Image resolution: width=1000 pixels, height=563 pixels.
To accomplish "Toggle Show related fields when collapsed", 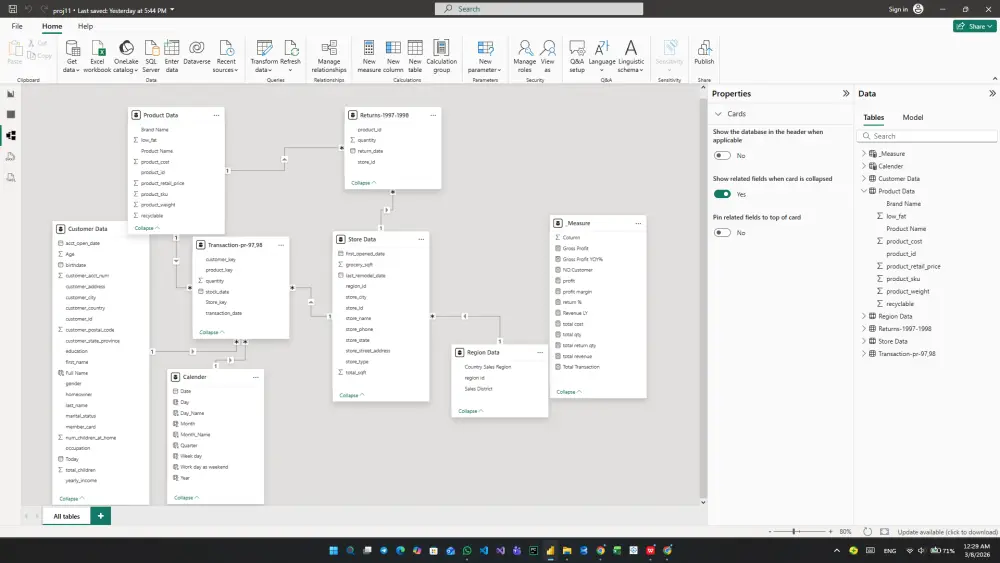I will pyautogui.click(x=722, y=194).
